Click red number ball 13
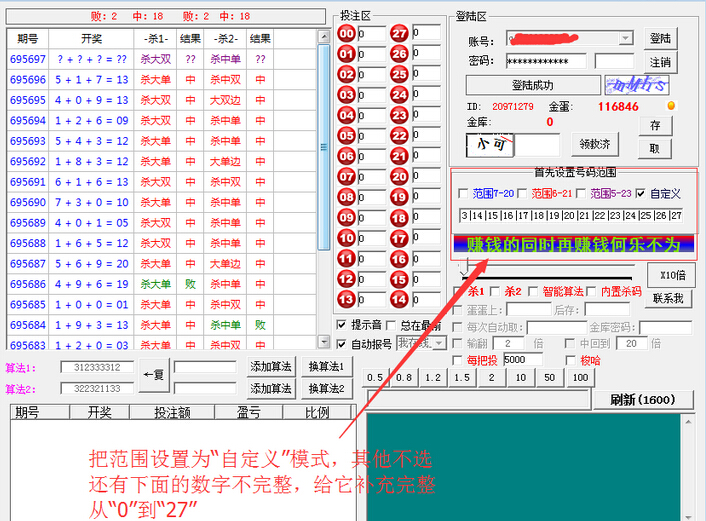The height and width of the screenshot is (521, 706). click(347, 299)
